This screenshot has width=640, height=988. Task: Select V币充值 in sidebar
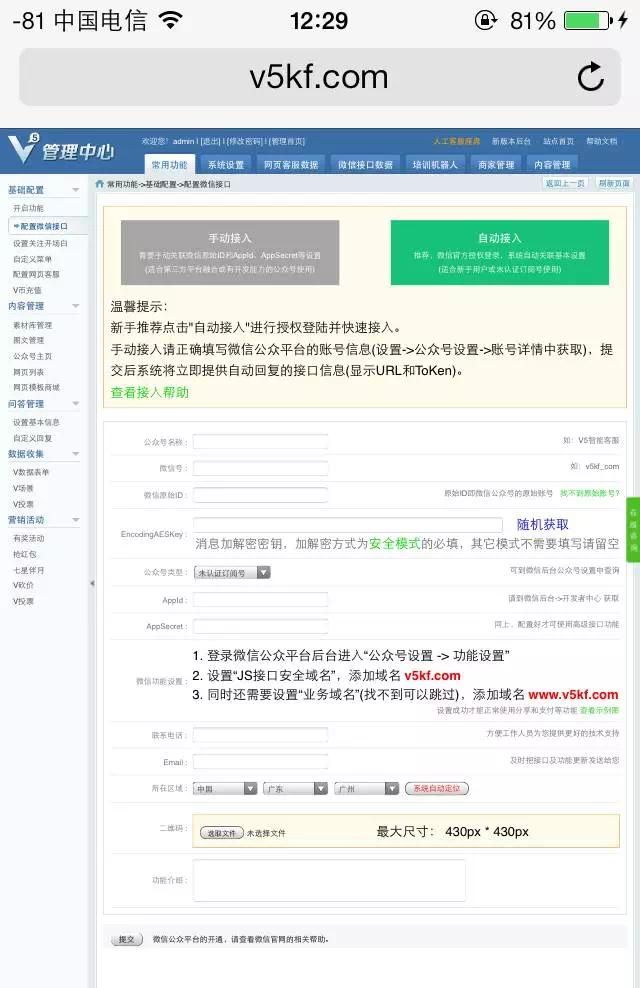pos(27,290)
